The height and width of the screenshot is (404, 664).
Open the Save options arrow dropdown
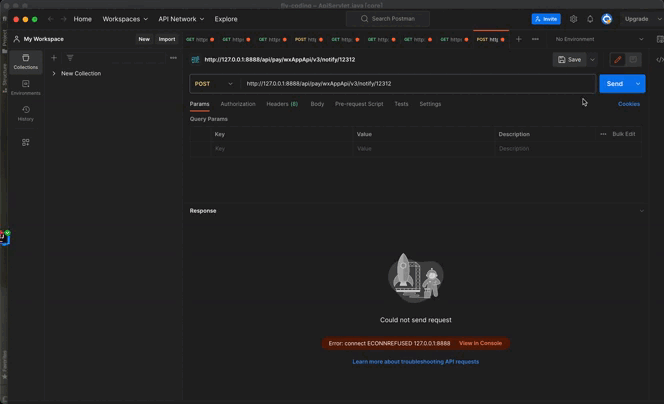click(x=592, y=60)
